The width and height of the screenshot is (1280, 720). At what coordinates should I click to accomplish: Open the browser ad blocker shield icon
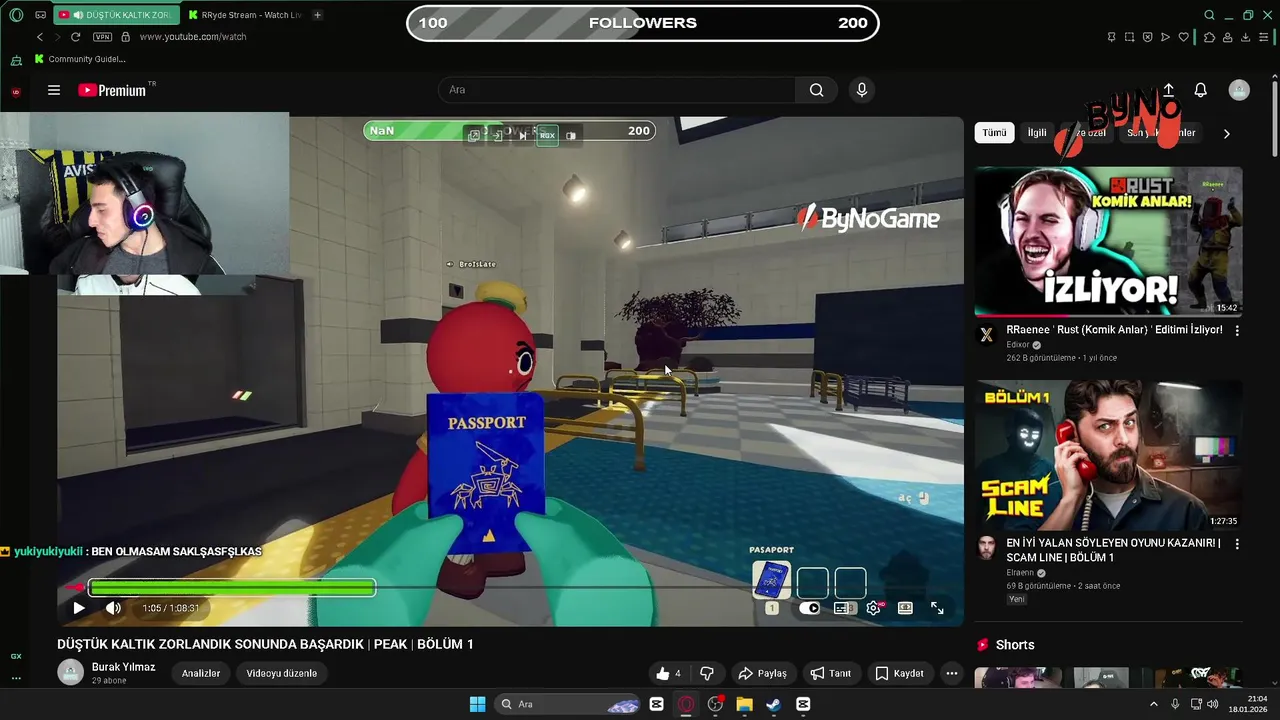point(1147,37)
